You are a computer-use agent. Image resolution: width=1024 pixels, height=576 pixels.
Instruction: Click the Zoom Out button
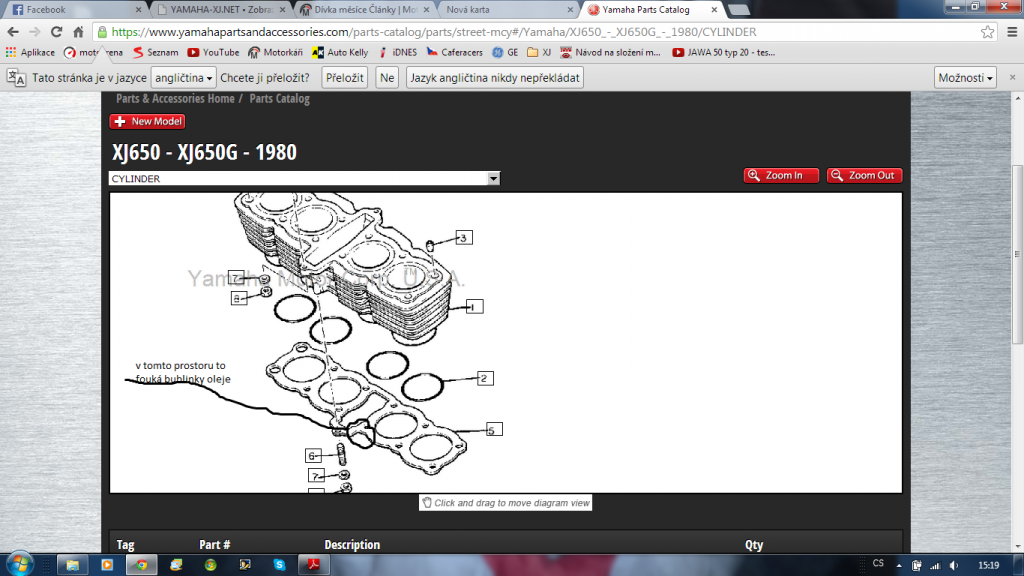click(x=864, y=175)
